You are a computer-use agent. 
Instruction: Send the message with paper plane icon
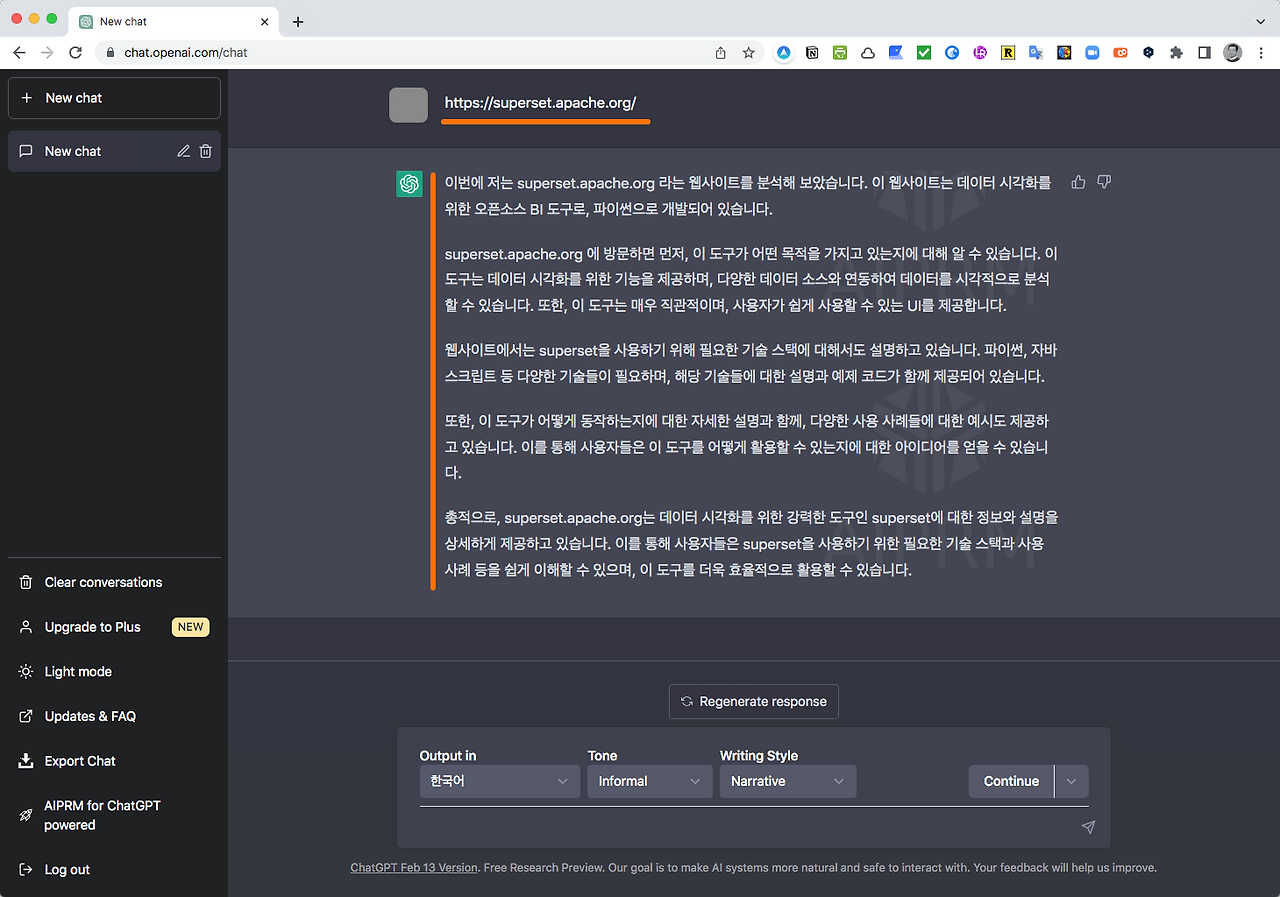(1088, 827)
